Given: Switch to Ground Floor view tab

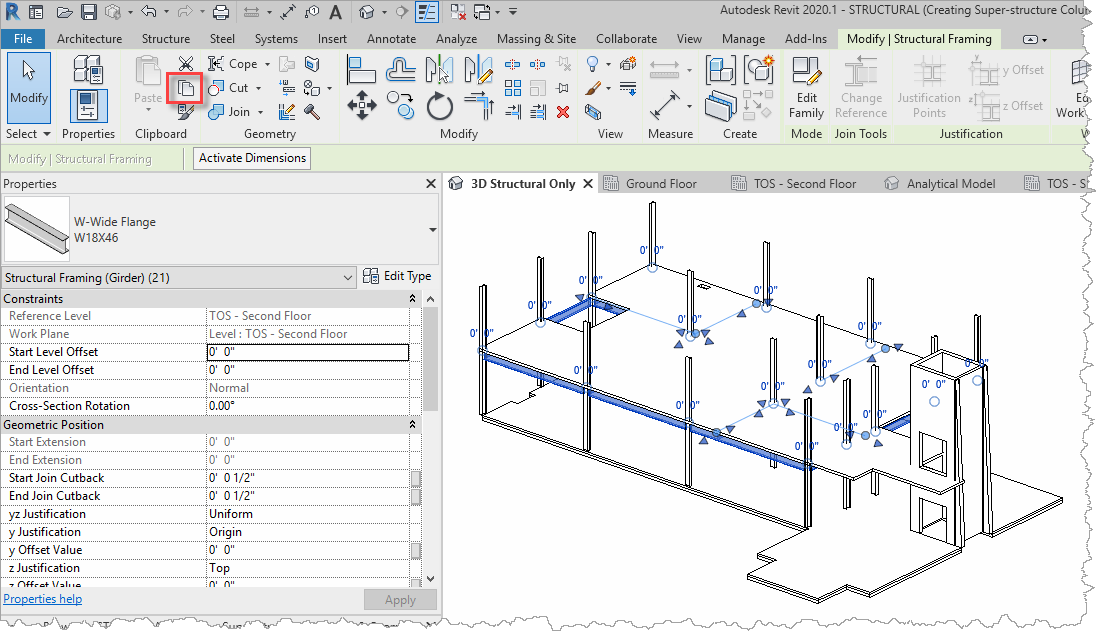Looking at the screenshot, I should [660, 184].
